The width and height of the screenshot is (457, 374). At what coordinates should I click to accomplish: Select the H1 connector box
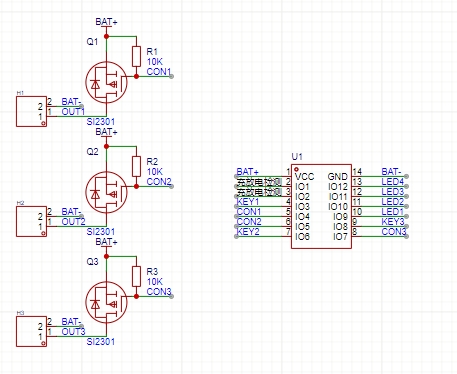(x=31, y=112)
